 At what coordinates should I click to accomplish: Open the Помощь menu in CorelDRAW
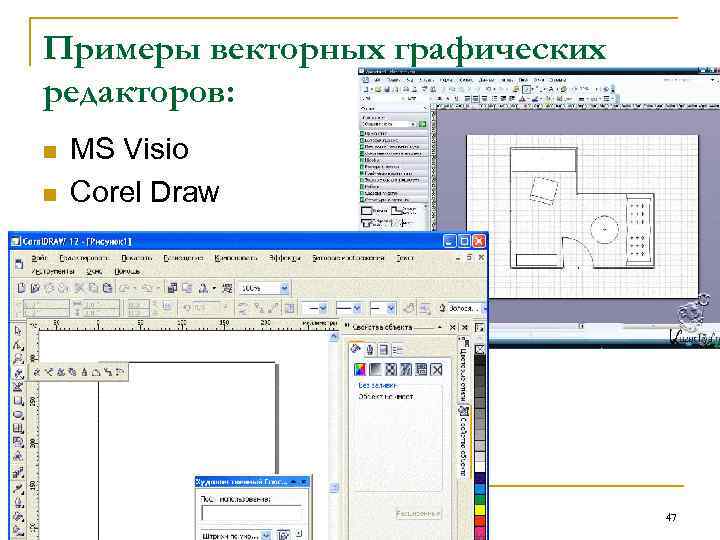coord(127,271)
